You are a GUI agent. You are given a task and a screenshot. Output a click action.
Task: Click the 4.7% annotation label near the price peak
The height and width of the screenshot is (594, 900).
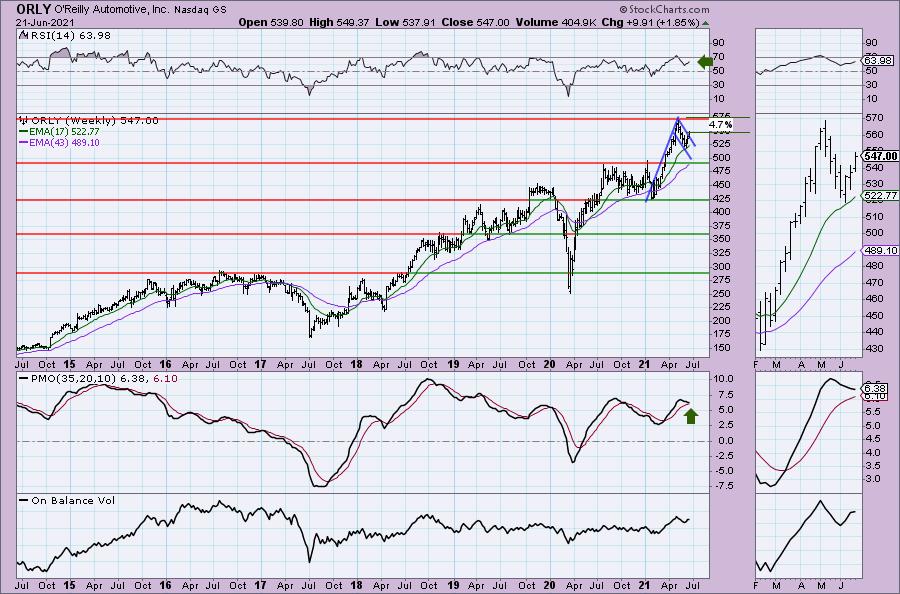click(720, 125)
